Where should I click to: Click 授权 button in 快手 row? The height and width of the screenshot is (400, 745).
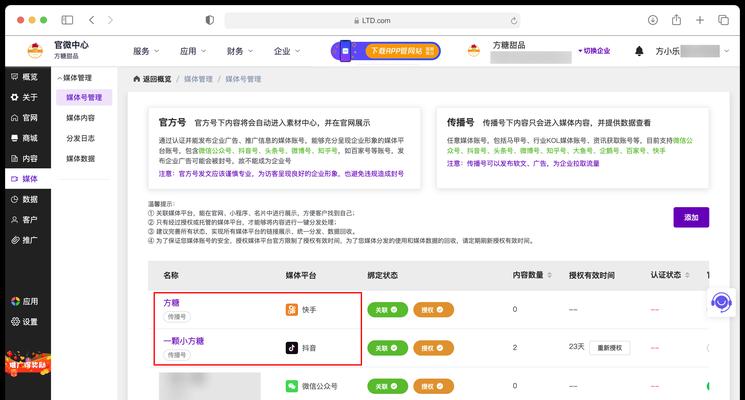(433, 310)
